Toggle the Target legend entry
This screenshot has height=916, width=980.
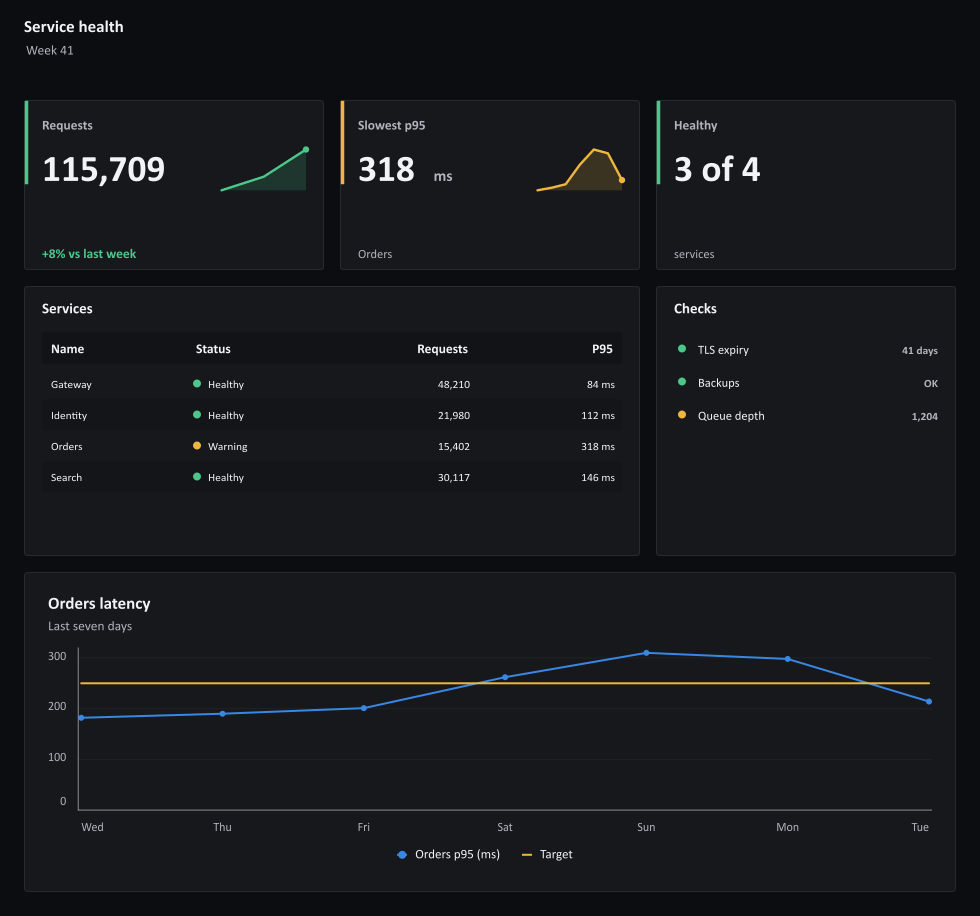tap(547, 854)
